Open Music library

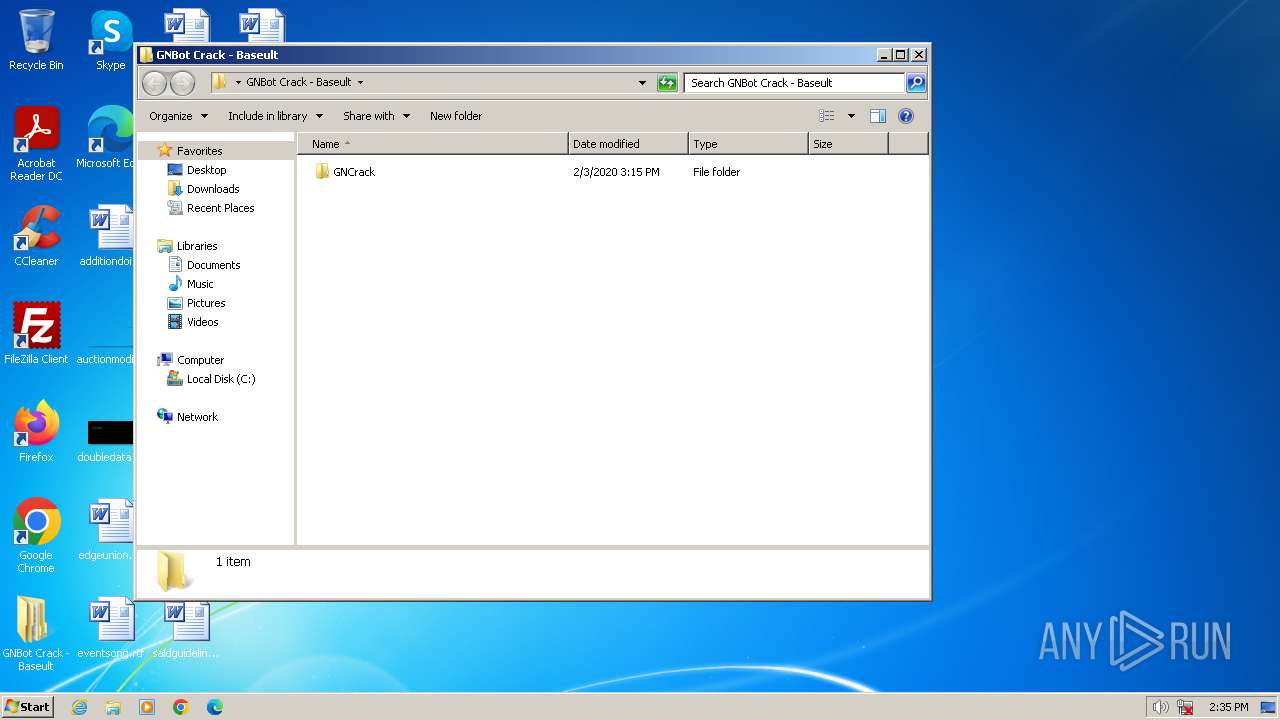pos(200,284)
